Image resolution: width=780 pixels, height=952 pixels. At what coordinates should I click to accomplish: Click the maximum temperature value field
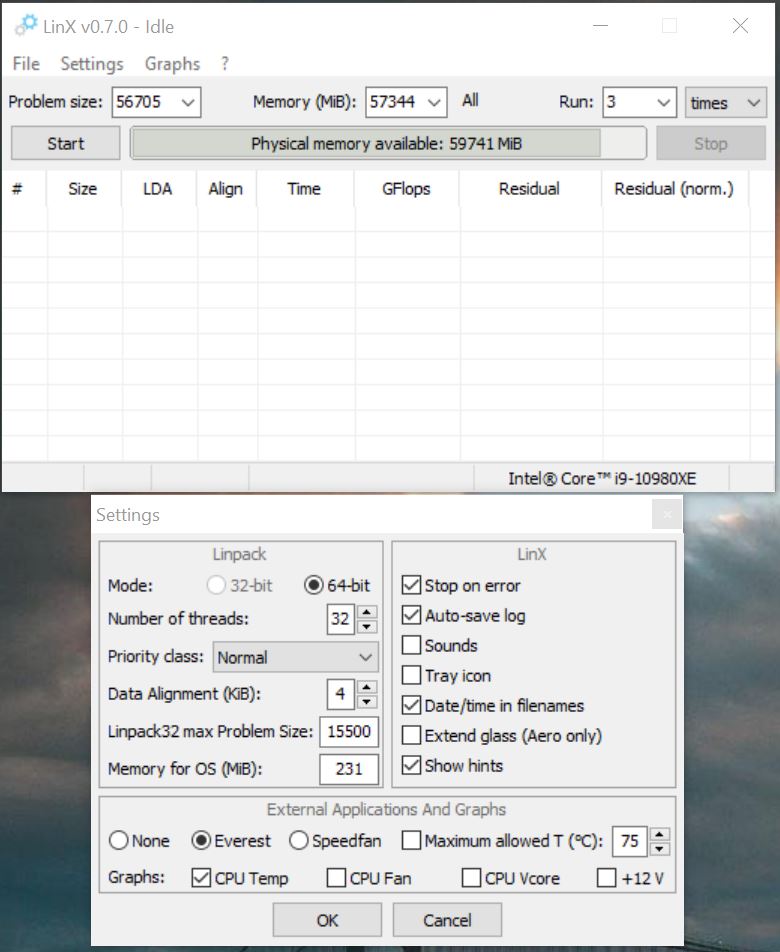(629, 842)
